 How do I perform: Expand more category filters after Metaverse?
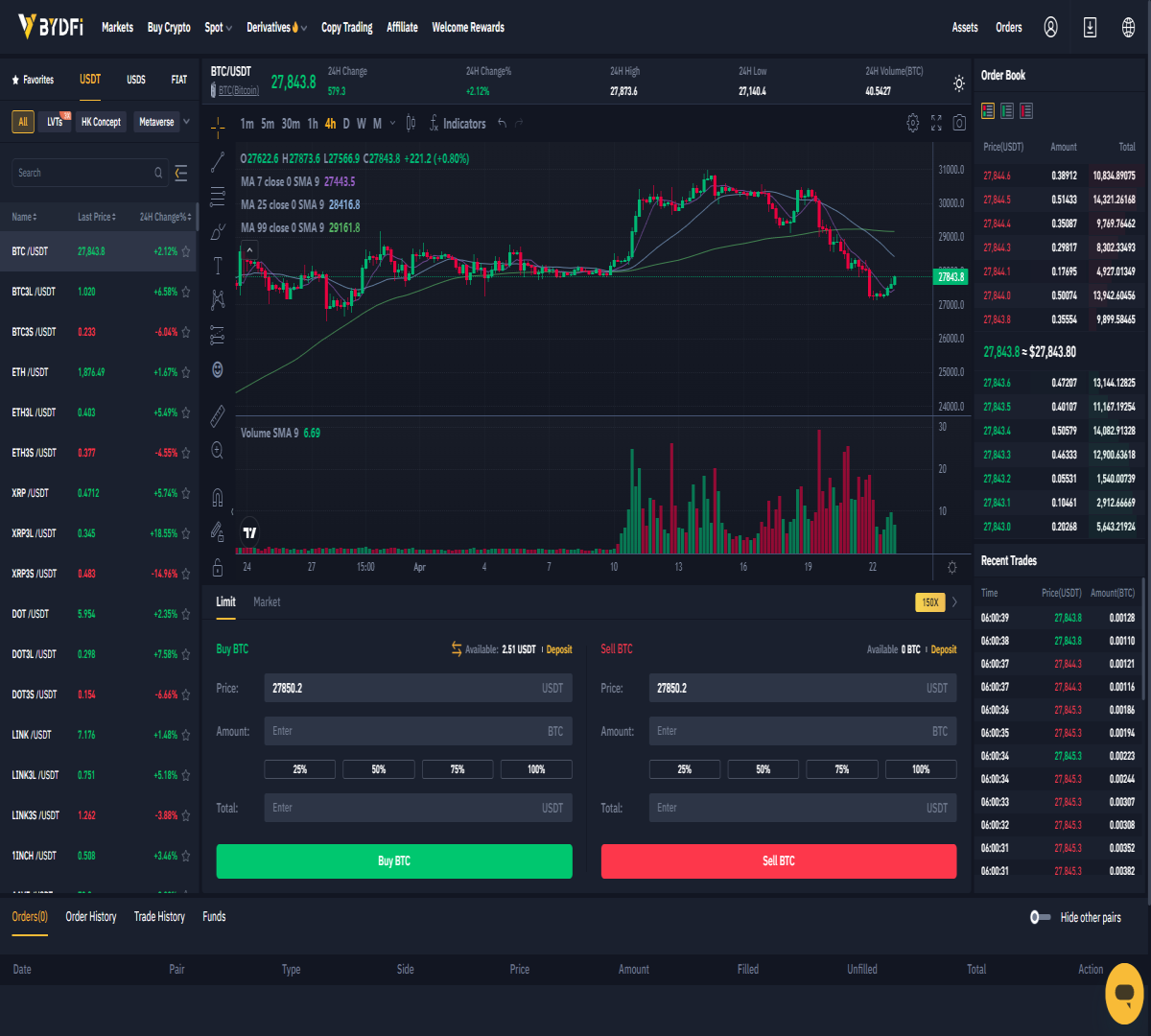[187, 122]
